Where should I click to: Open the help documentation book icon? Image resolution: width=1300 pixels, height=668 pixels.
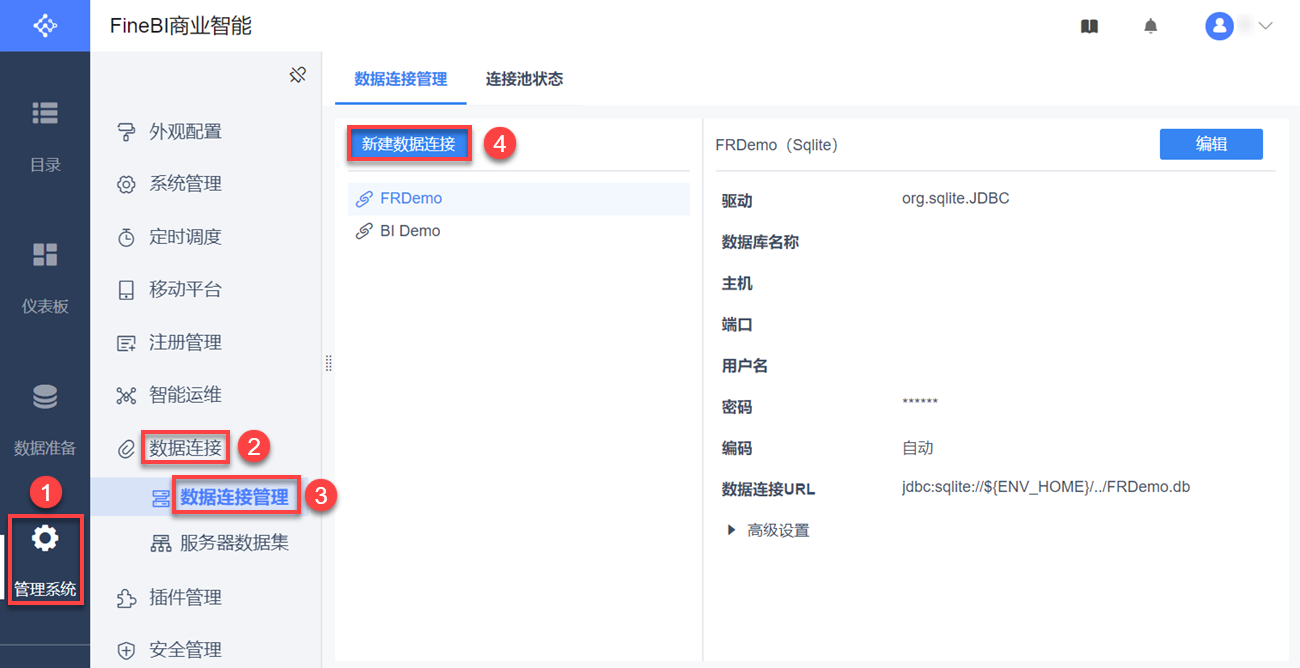click(1090, 26)
